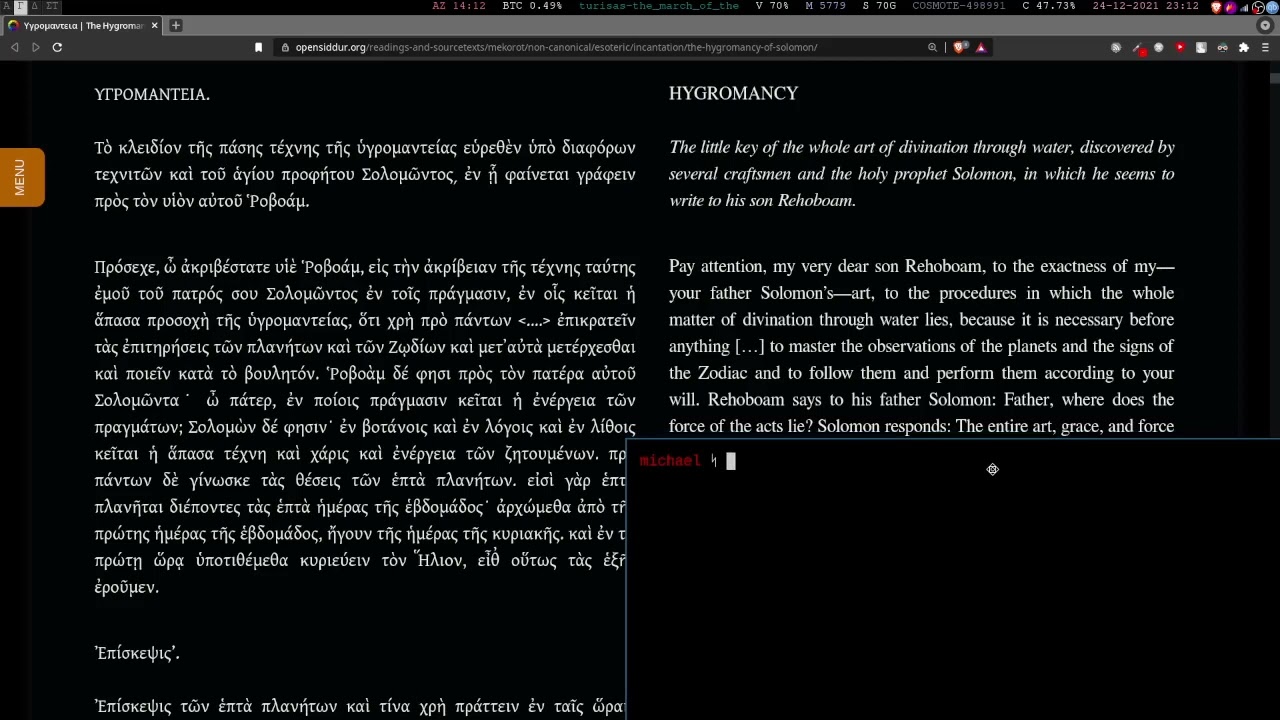
Task: View site security lock information
Action: click(x=286, y=47)
